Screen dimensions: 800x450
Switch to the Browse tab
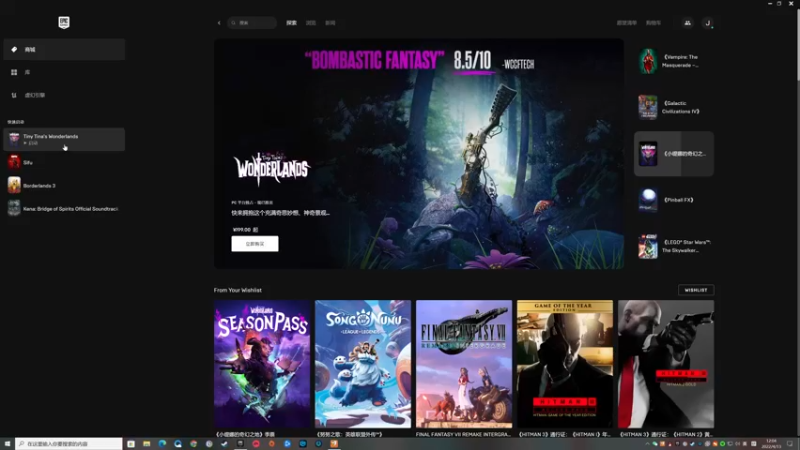(311, 23)
